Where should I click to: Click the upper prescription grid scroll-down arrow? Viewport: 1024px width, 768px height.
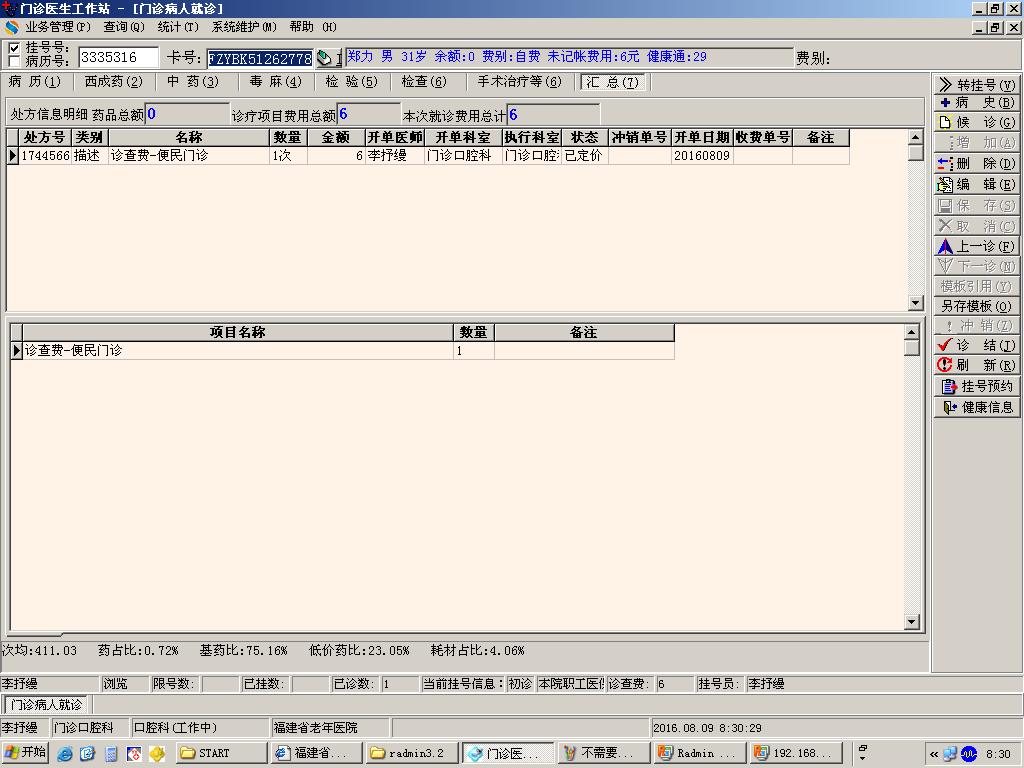916,302
